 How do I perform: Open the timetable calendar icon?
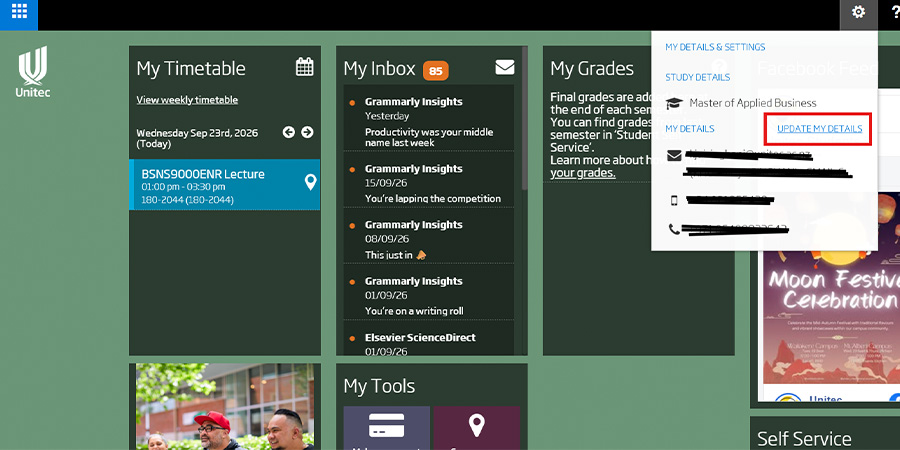[x=305, y=67]
